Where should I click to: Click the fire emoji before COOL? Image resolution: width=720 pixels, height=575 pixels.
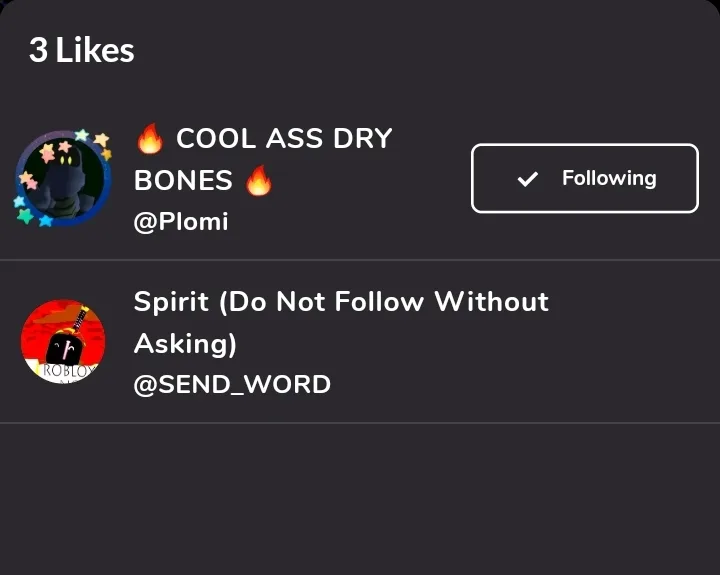[x=150, y=139]
